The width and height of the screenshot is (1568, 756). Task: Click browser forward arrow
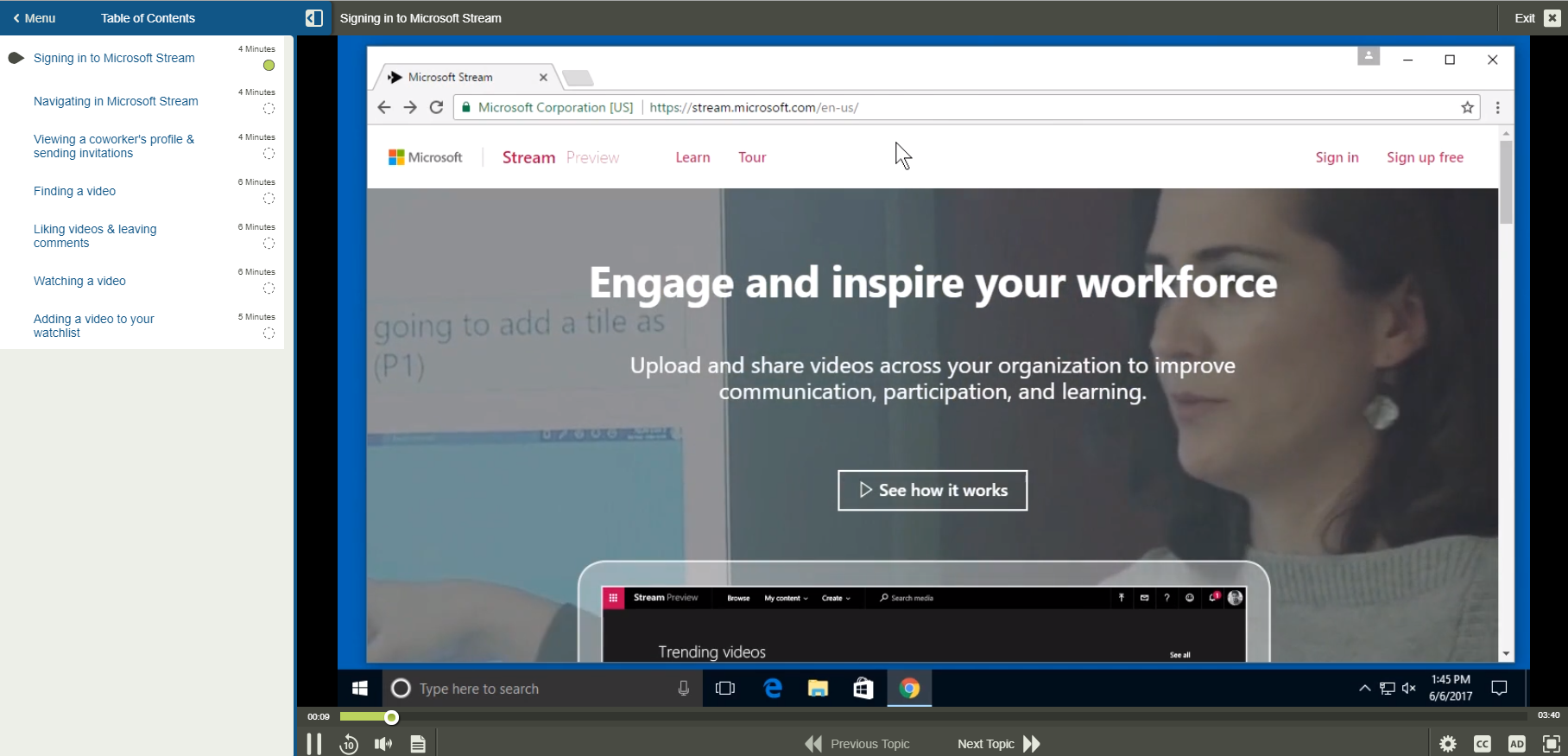click(x=410, y=107)
